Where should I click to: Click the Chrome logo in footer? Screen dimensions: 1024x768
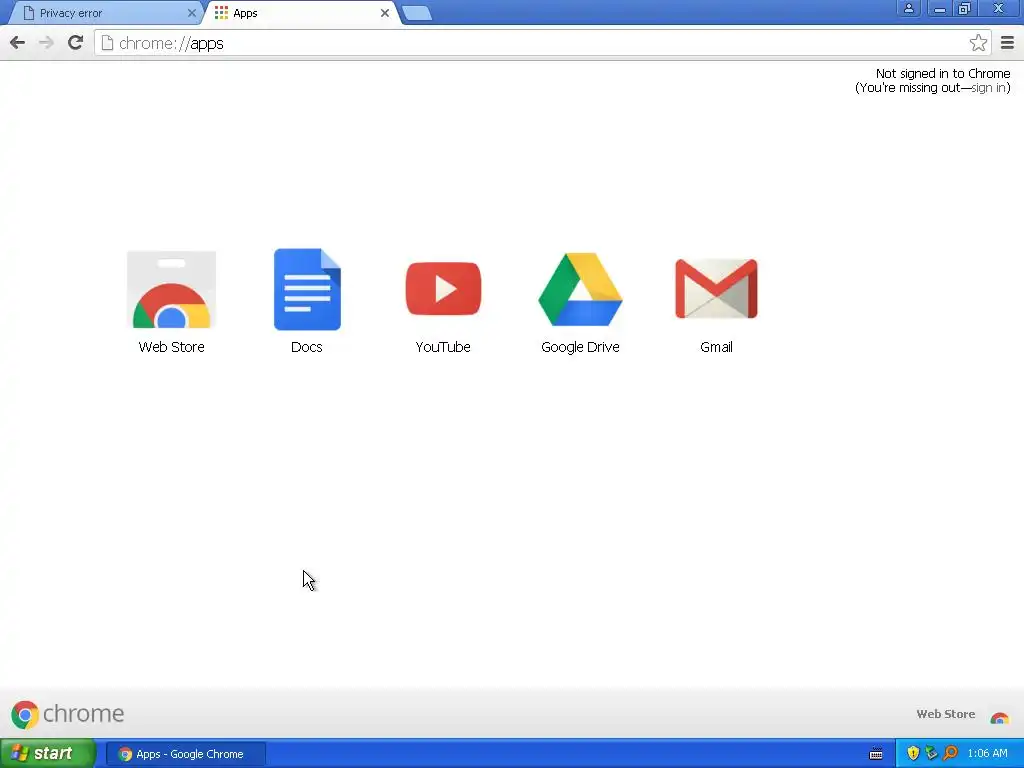(x=67, y=714)
